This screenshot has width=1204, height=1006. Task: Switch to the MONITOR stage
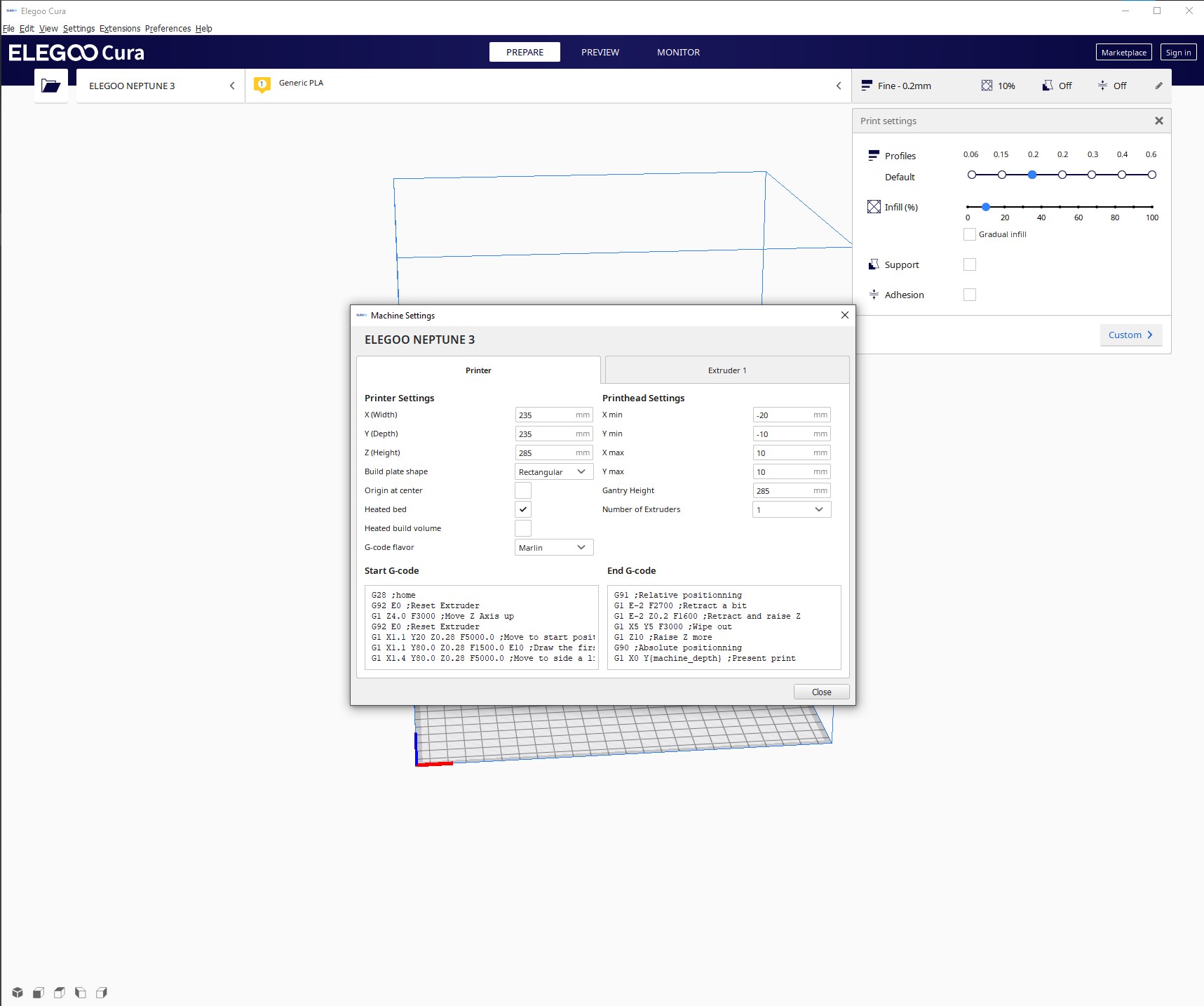pos(678,52)
